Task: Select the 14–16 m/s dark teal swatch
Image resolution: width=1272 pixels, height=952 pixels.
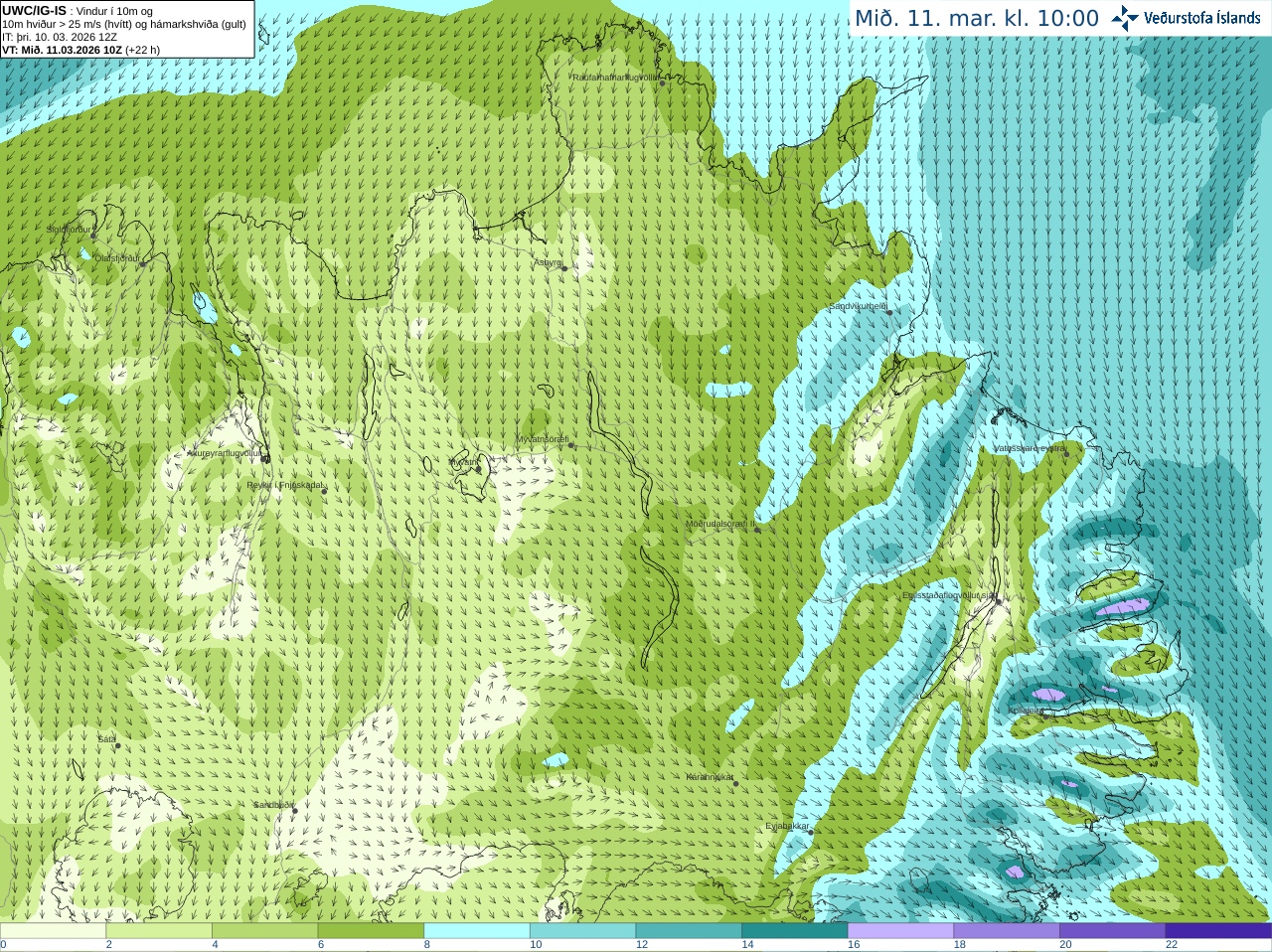Action: click(x=795, y=931)
